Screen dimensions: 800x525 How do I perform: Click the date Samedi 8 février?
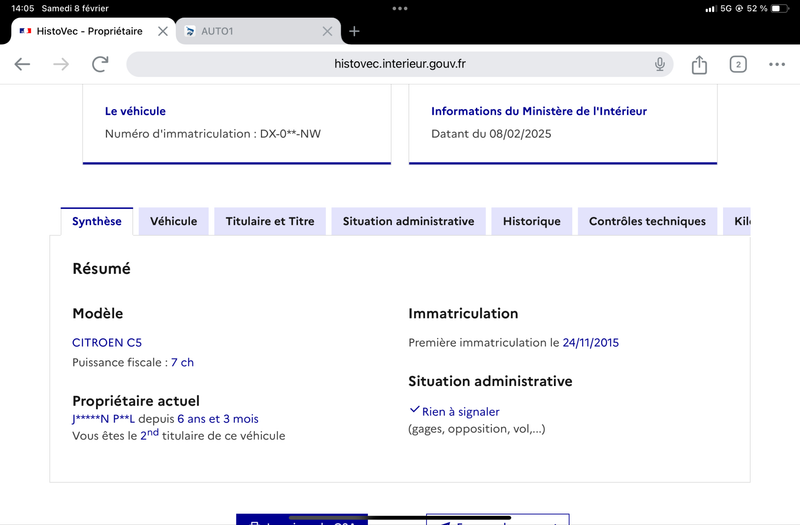[x=75, y=8]
